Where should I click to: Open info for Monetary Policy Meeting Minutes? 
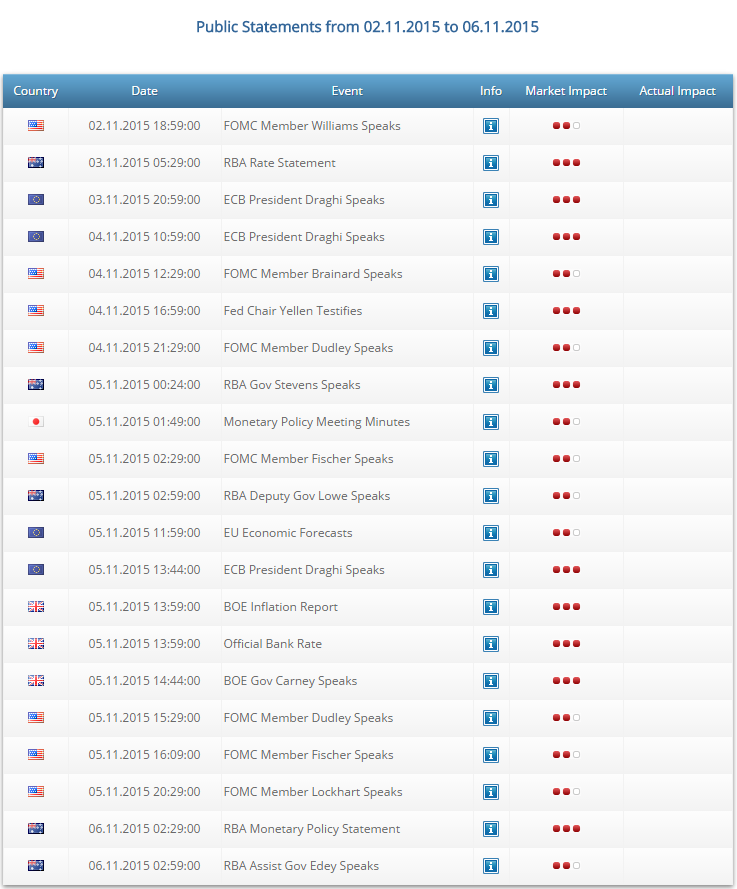[491, 422]
